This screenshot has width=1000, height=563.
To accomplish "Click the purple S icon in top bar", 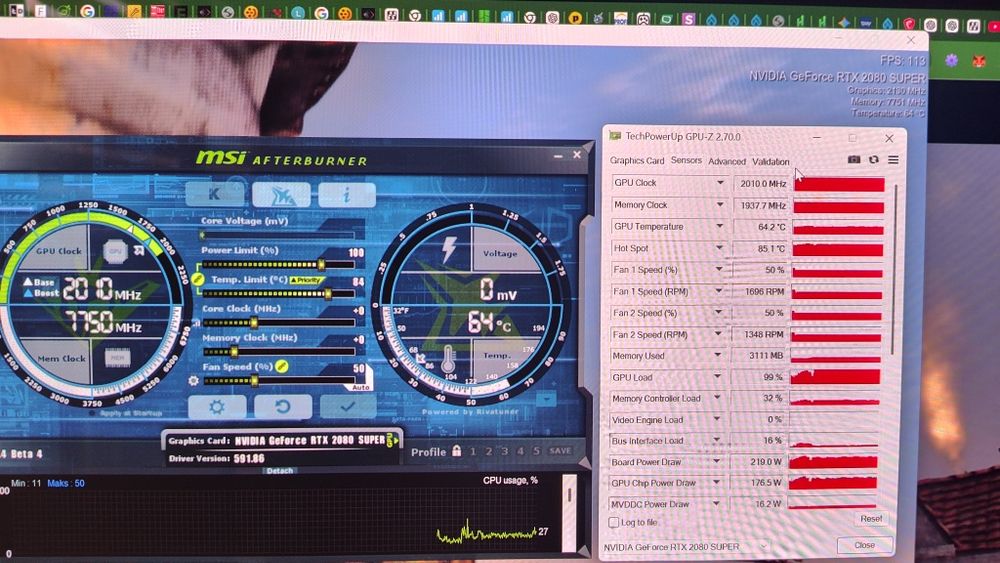I will [688, 19].
